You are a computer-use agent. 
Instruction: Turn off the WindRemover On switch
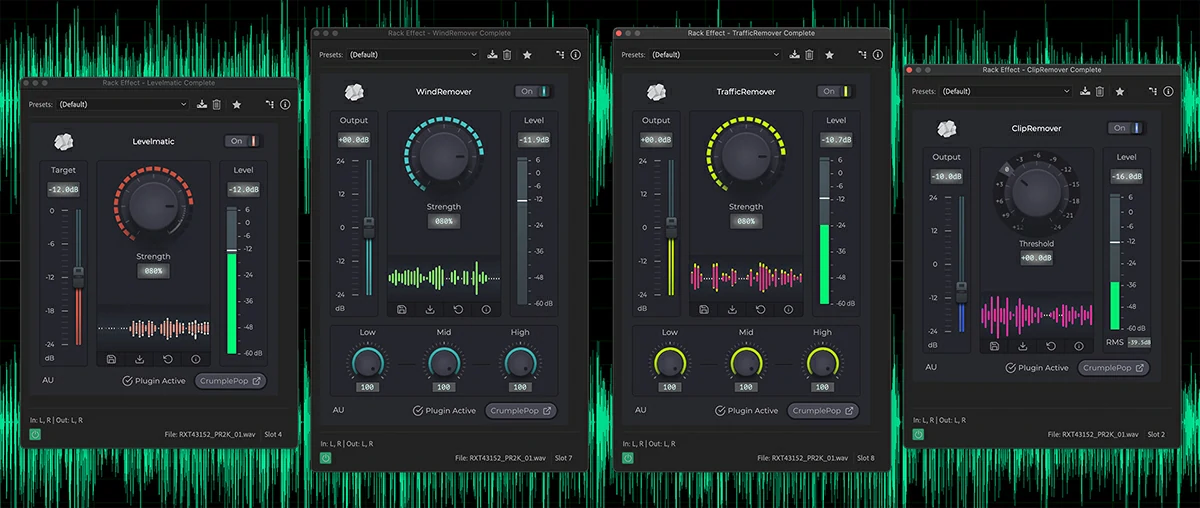point(534,91)
